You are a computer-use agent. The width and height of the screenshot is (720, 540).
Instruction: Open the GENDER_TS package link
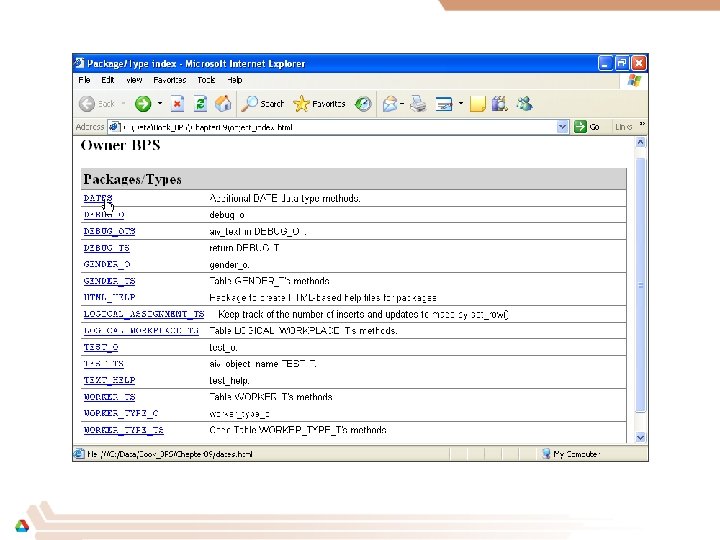(109, 281)
